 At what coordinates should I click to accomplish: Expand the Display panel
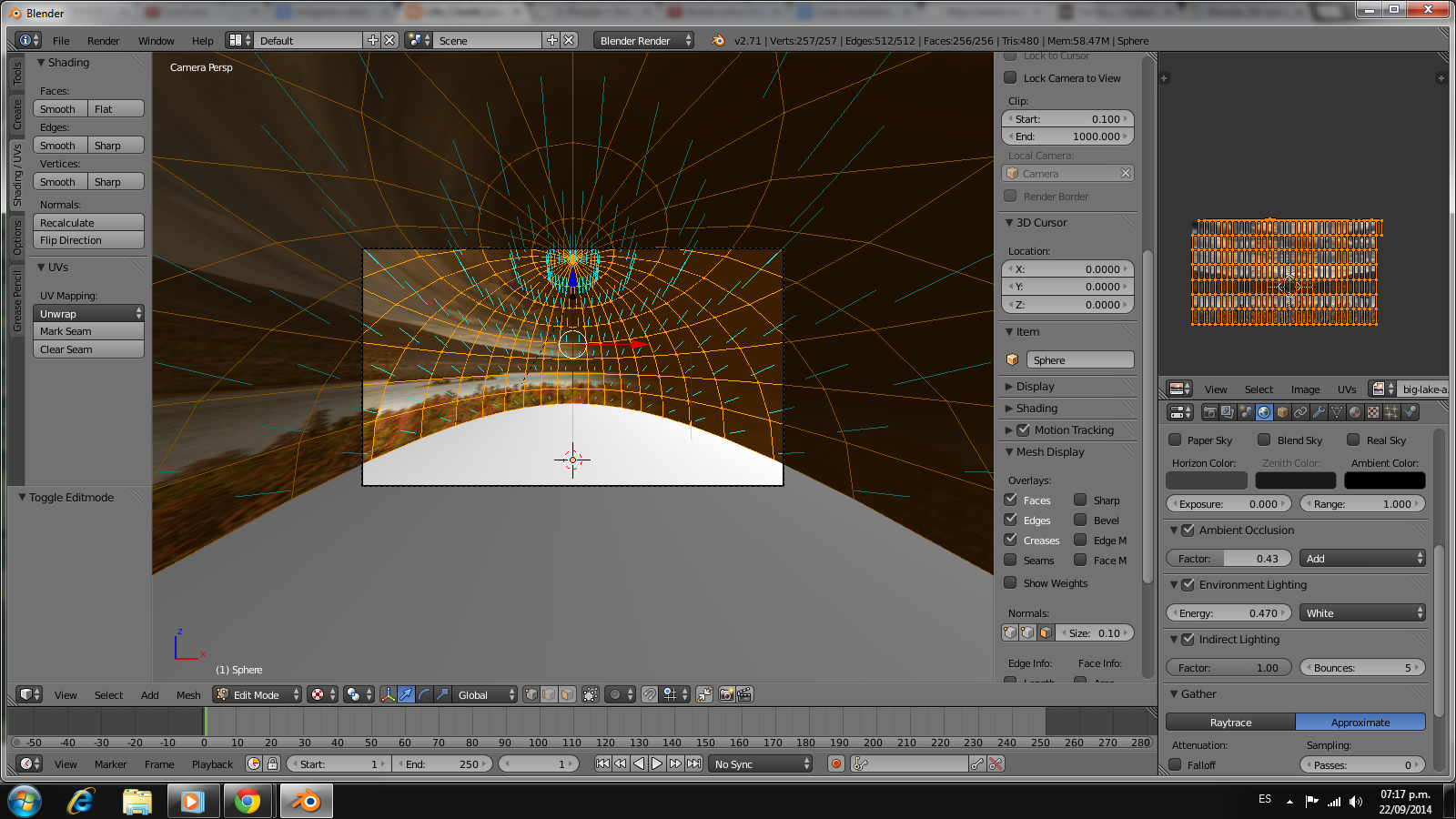click(1035, 387)
